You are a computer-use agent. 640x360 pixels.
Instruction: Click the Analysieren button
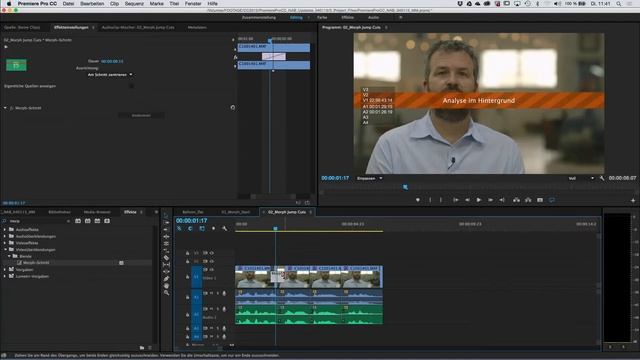coord(141,116)
